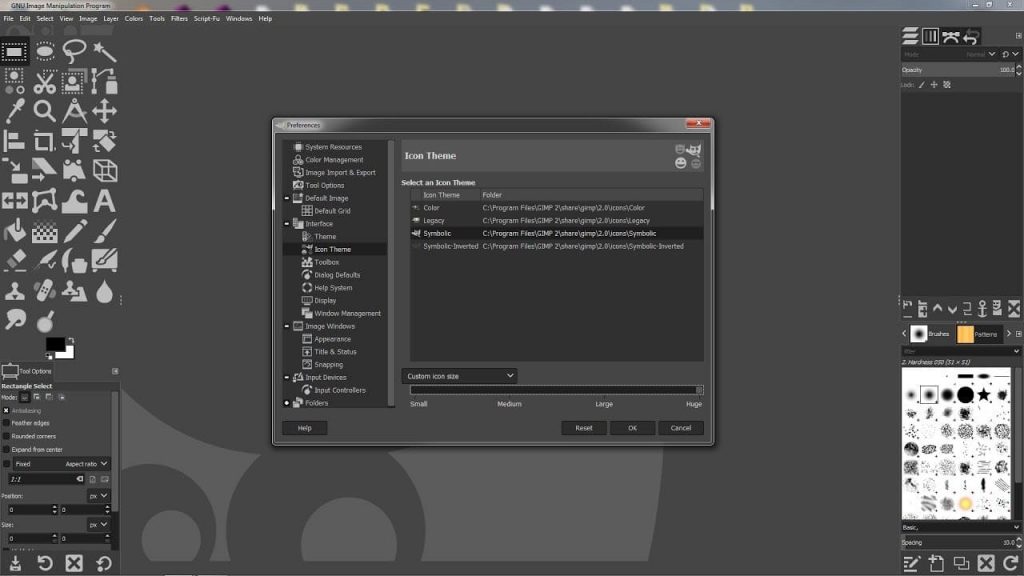Delete the selected layer in Layers panel
Viewport: 1024px width, 576px height.
tap(1014, 308)
